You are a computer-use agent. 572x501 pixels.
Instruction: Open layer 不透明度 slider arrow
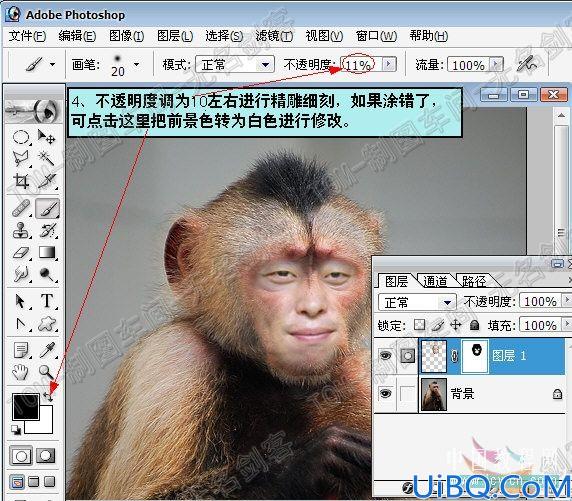pos(567,300)
